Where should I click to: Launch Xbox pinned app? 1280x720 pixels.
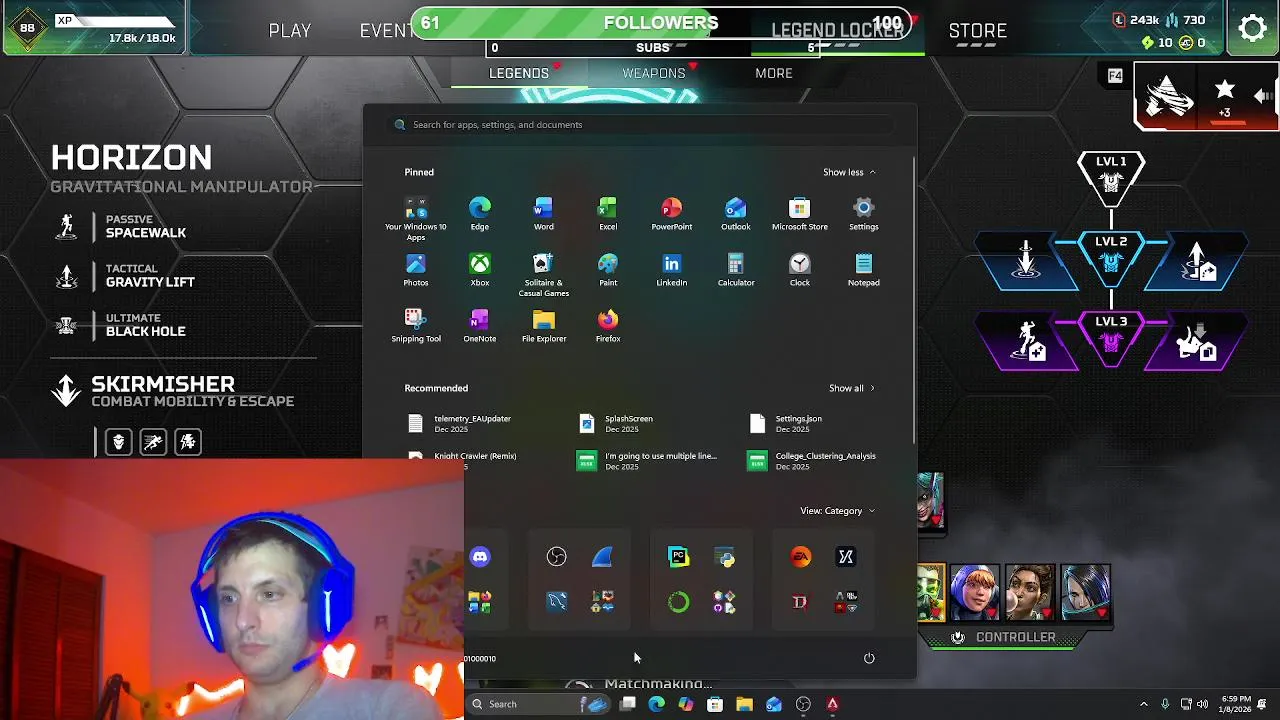click(480, 269)
